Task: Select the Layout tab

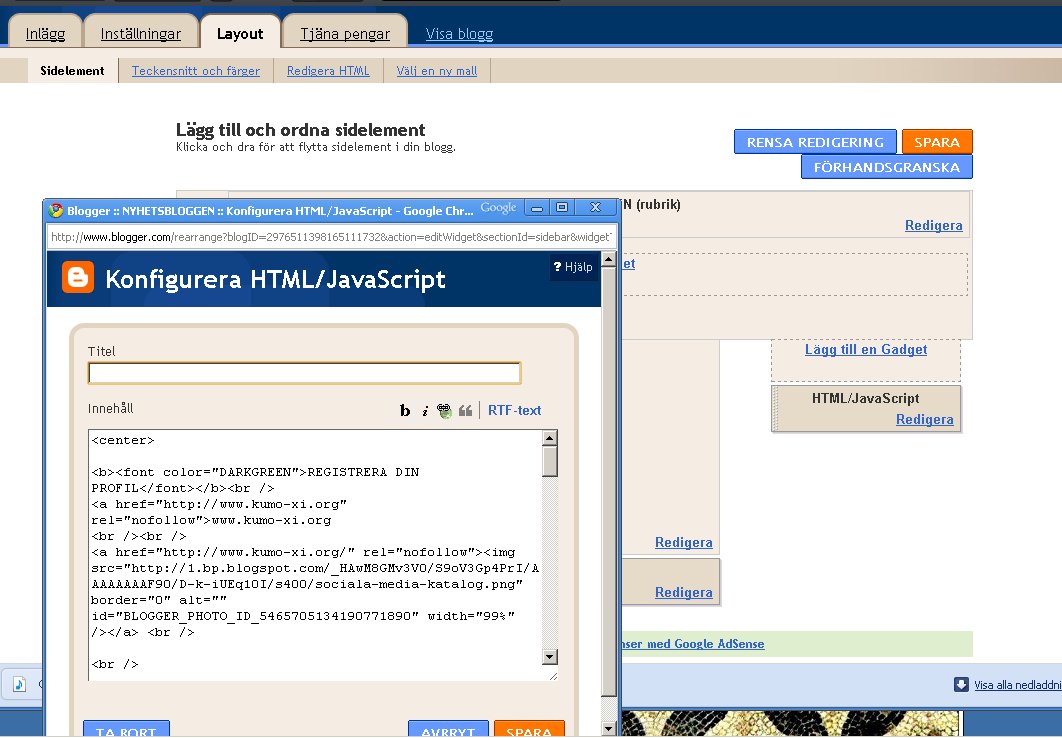Action: (x=240, y=33)
